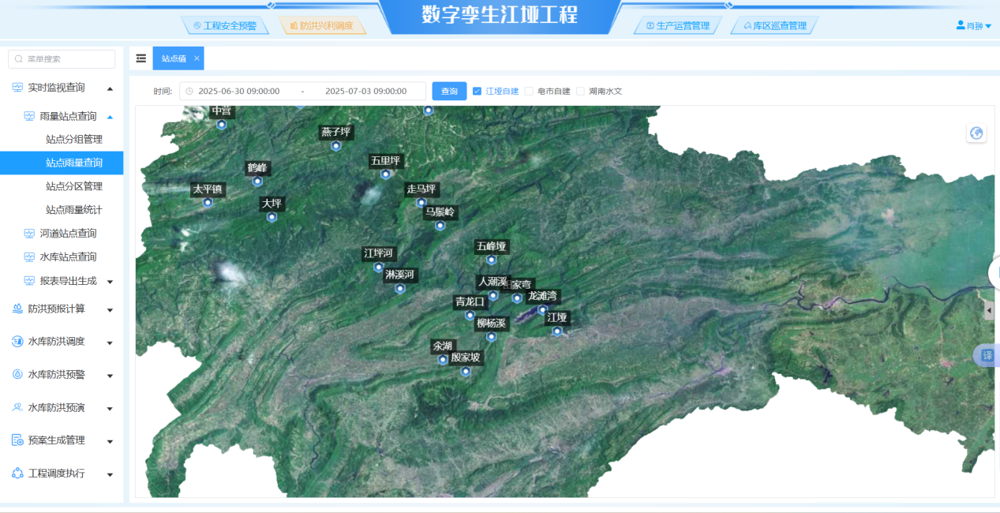
Task: Click the 五里坪 station marker
Action: [386, 174]
